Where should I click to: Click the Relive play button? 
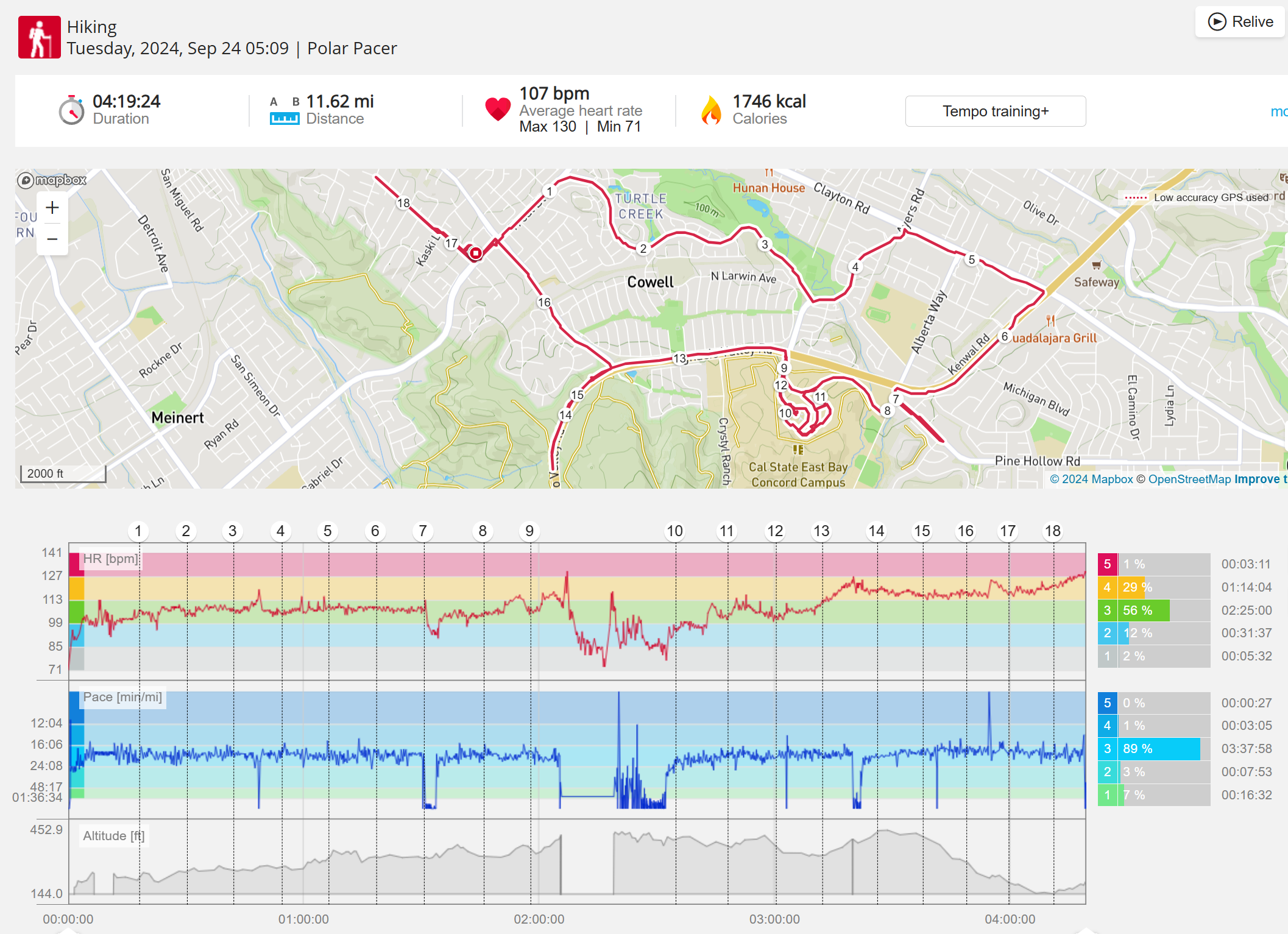(x=1240, y=22)
